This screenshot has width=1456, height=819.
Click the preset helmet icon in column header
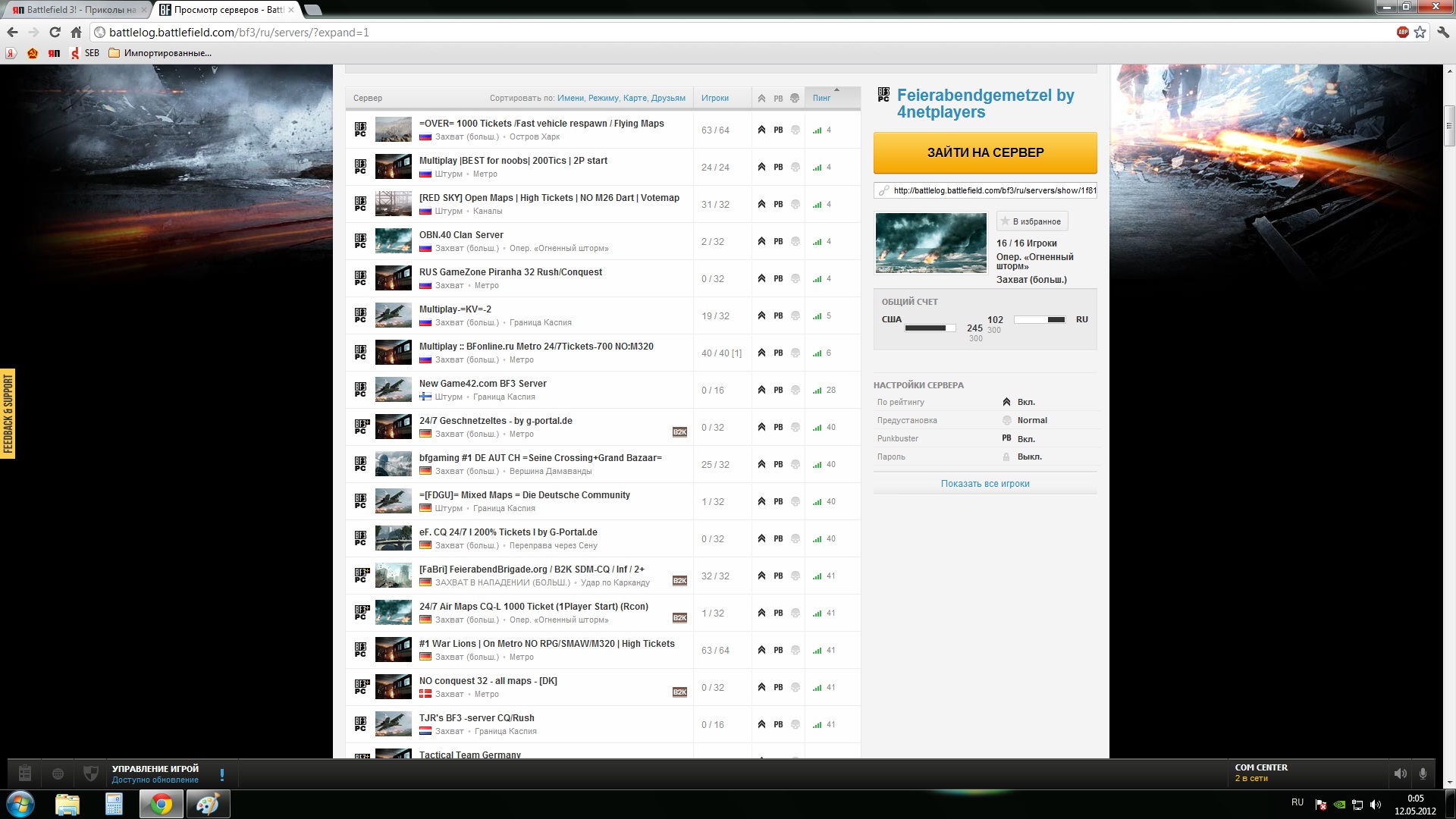795,98
